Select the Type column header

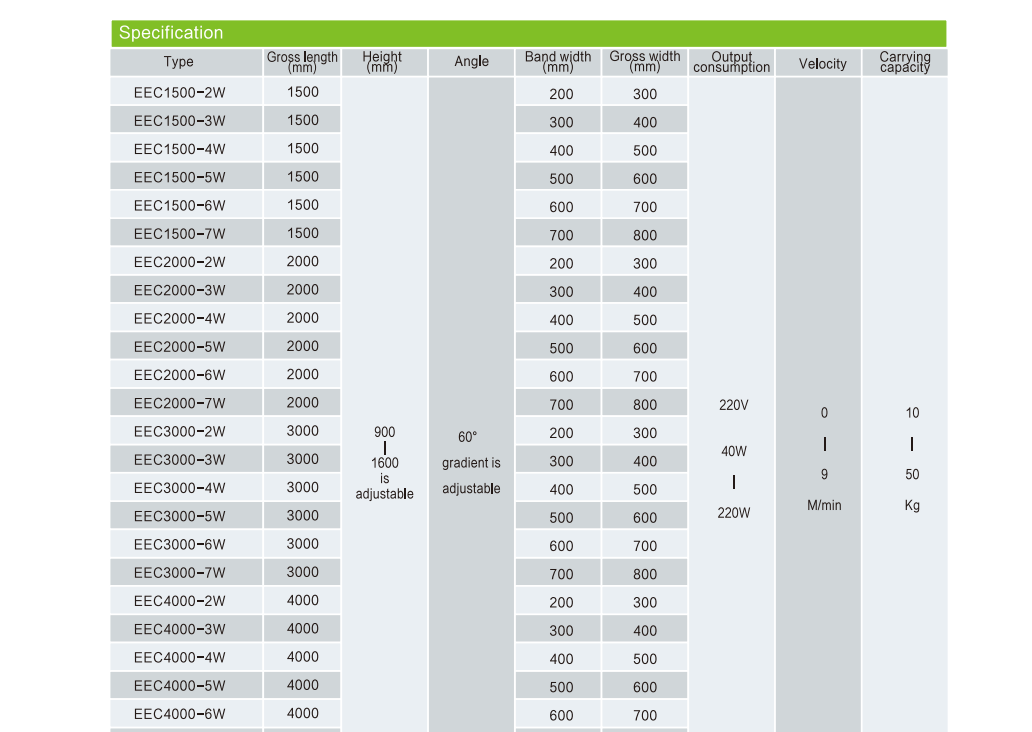179,62
